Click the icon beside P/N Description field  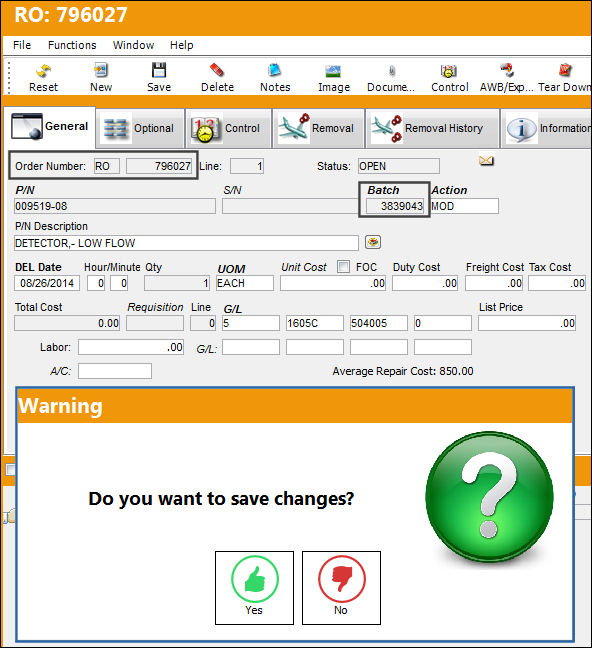coord(373,242)
